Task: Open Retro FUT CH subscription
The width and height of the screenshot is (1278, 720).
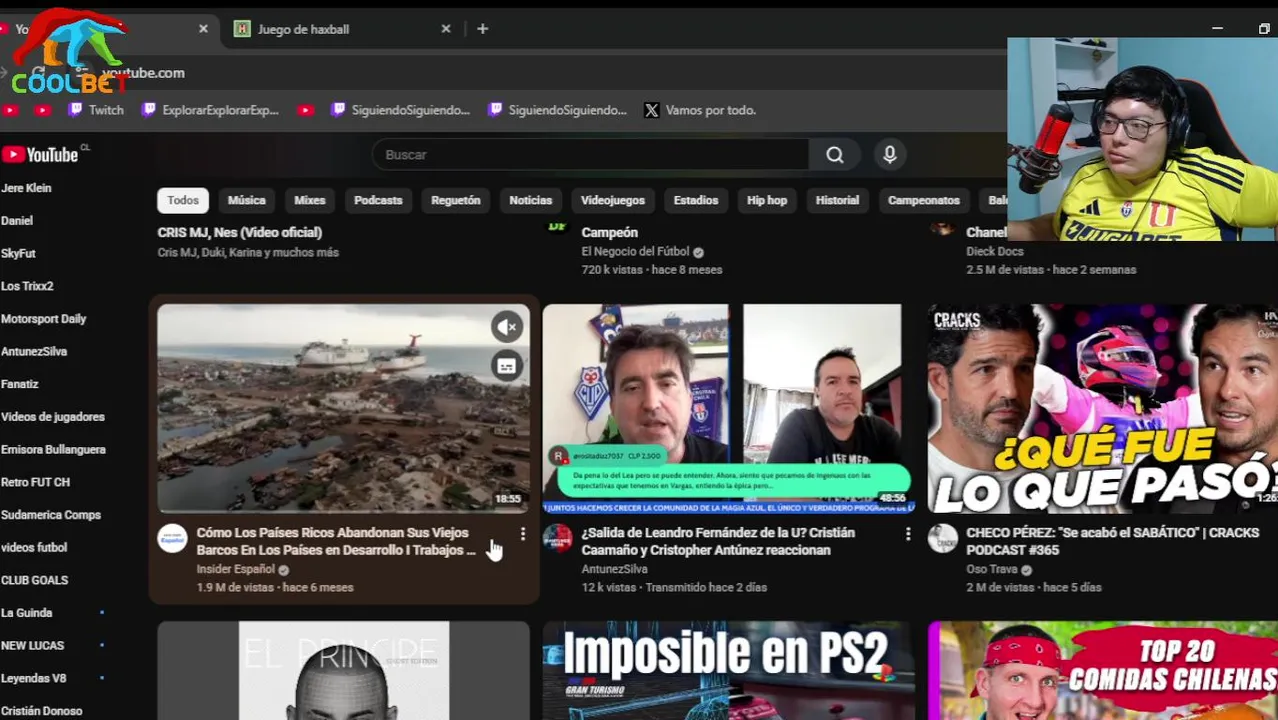Action: pyautogui.click(x=35, y=482)
